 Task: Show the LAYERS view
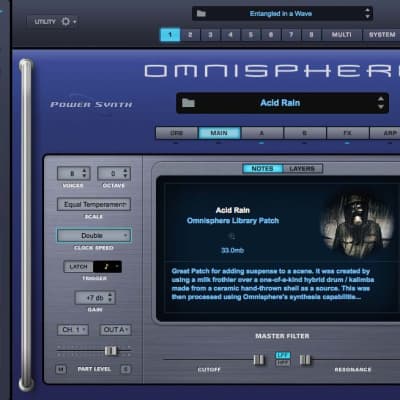(x=302, y=169)
